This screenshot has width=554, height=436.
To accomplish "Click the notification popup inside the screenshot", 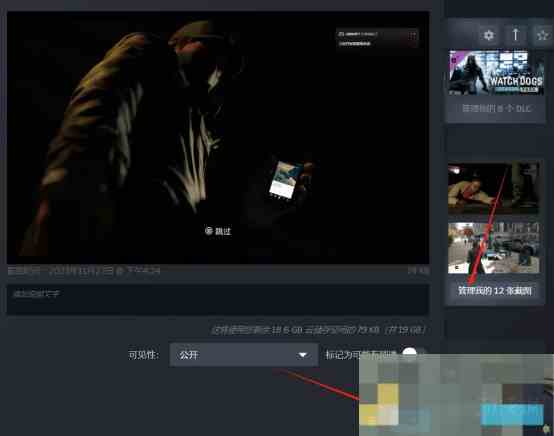I will 377,38.
